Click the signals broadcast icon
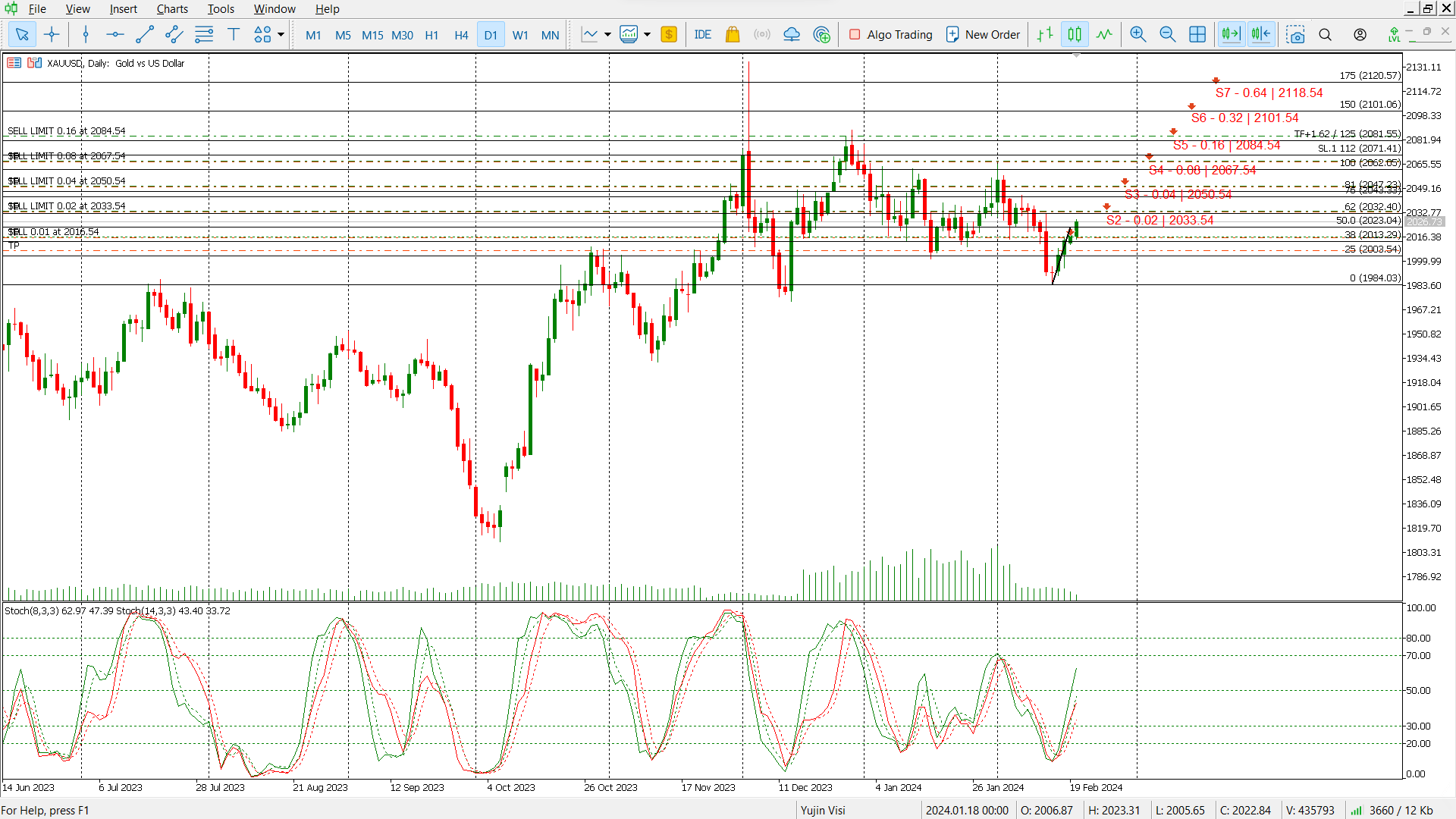1456x819 pixels. pos(762,34)
